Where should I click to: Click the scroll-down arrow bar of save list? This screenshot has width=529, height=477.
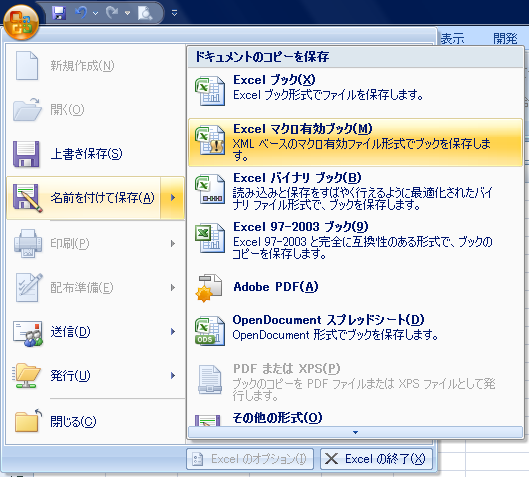[x=355, y=432]
